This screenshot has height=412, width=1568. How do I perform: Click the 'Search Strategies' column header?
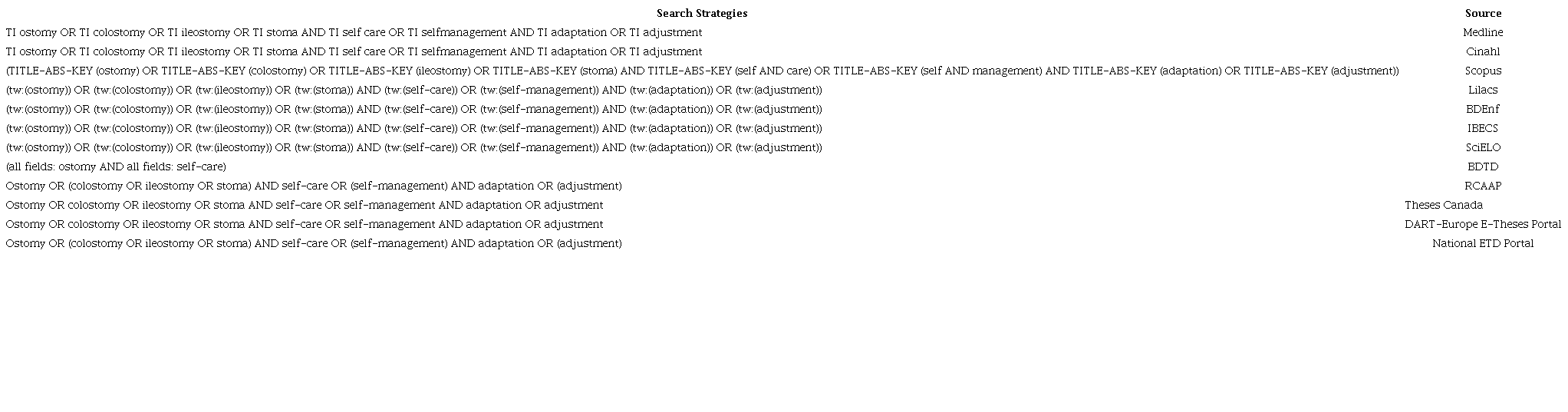pyautogui.click(x=701, y=13)
